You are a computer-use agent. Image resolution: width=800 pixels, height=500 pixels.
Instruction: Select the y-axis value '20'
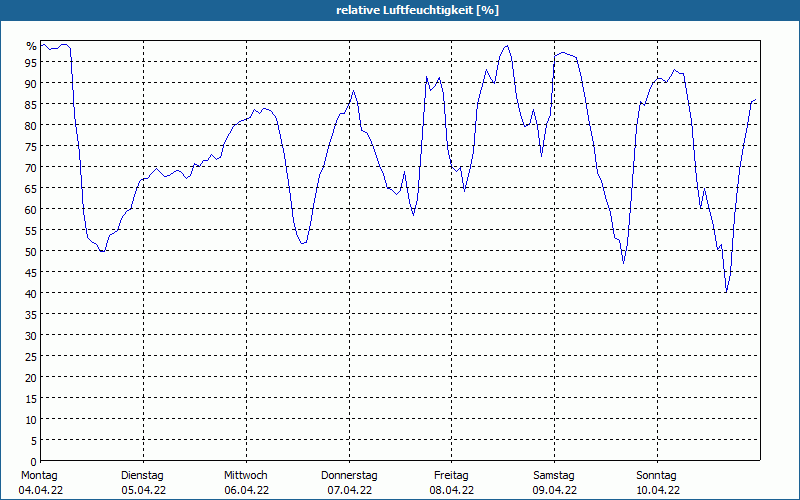32,378
